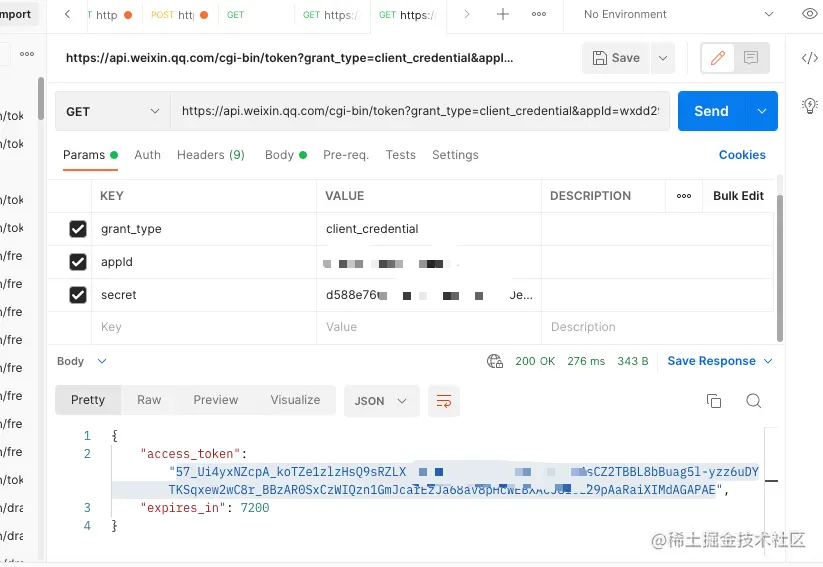Screen dimensions: 823x567
Task: Expand Send button options arrow
Action: click(x=762, y=111)
